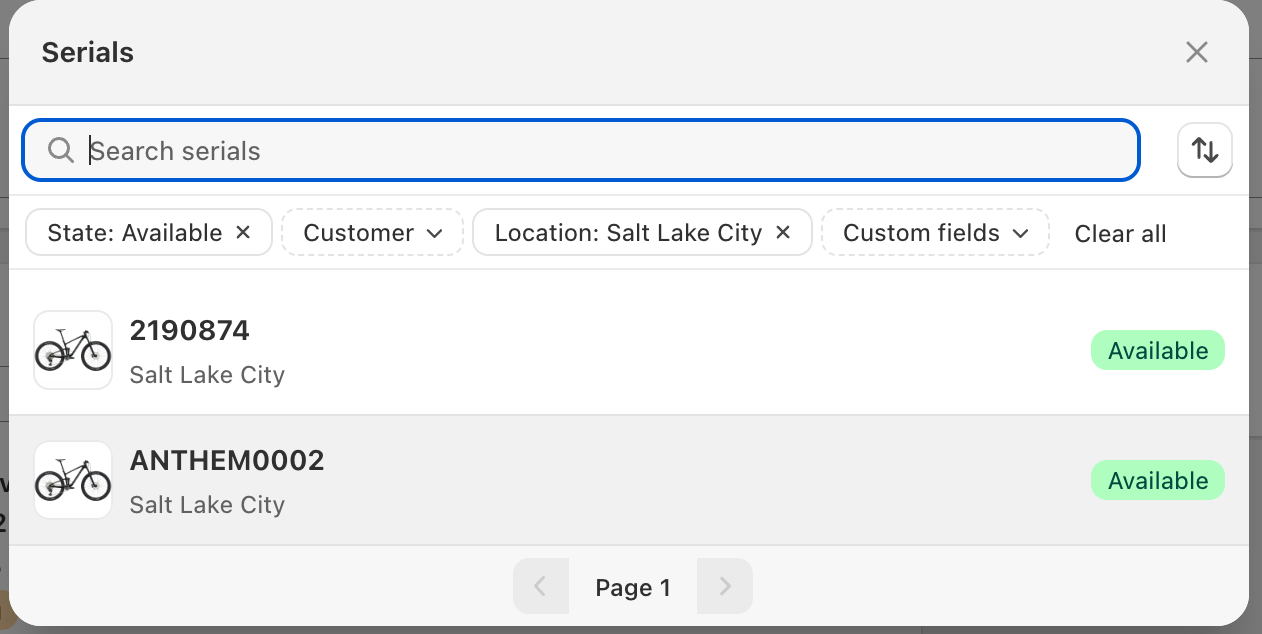Clear all applied filters
This screenshot has height=634, width=1262.
[1120, 234]
